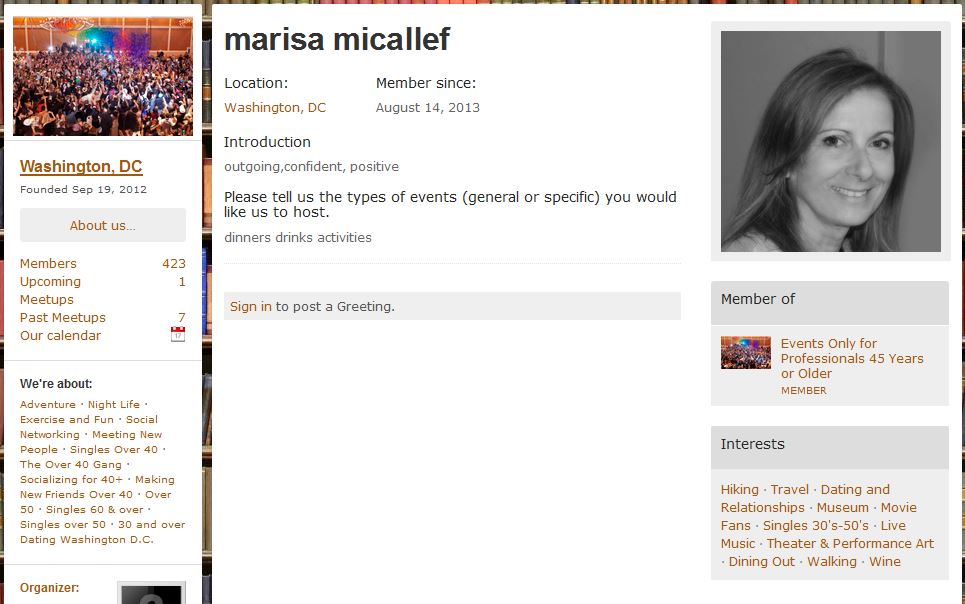Click the group banner photo at top left

[x=103, y=76]
